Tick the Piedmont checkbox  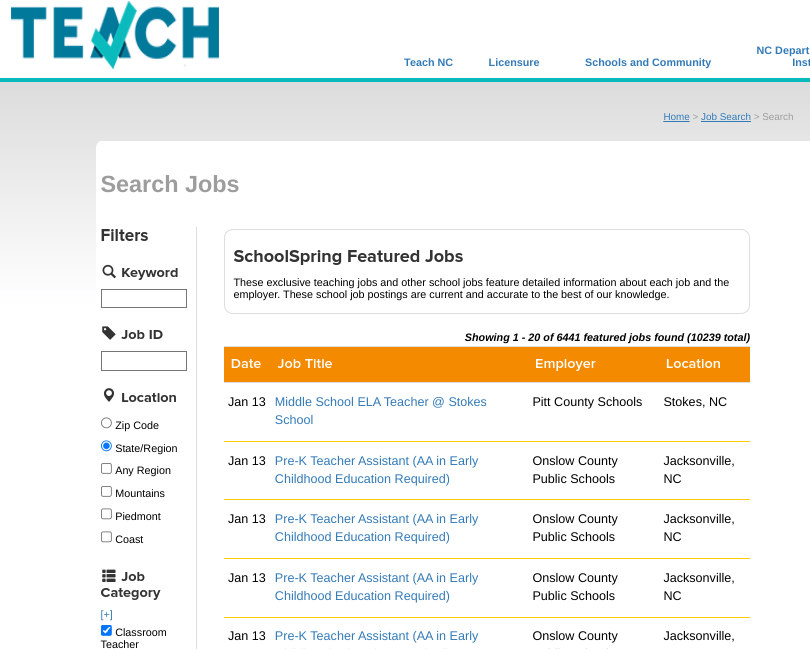pyautogui.click(x=106, y=515)
